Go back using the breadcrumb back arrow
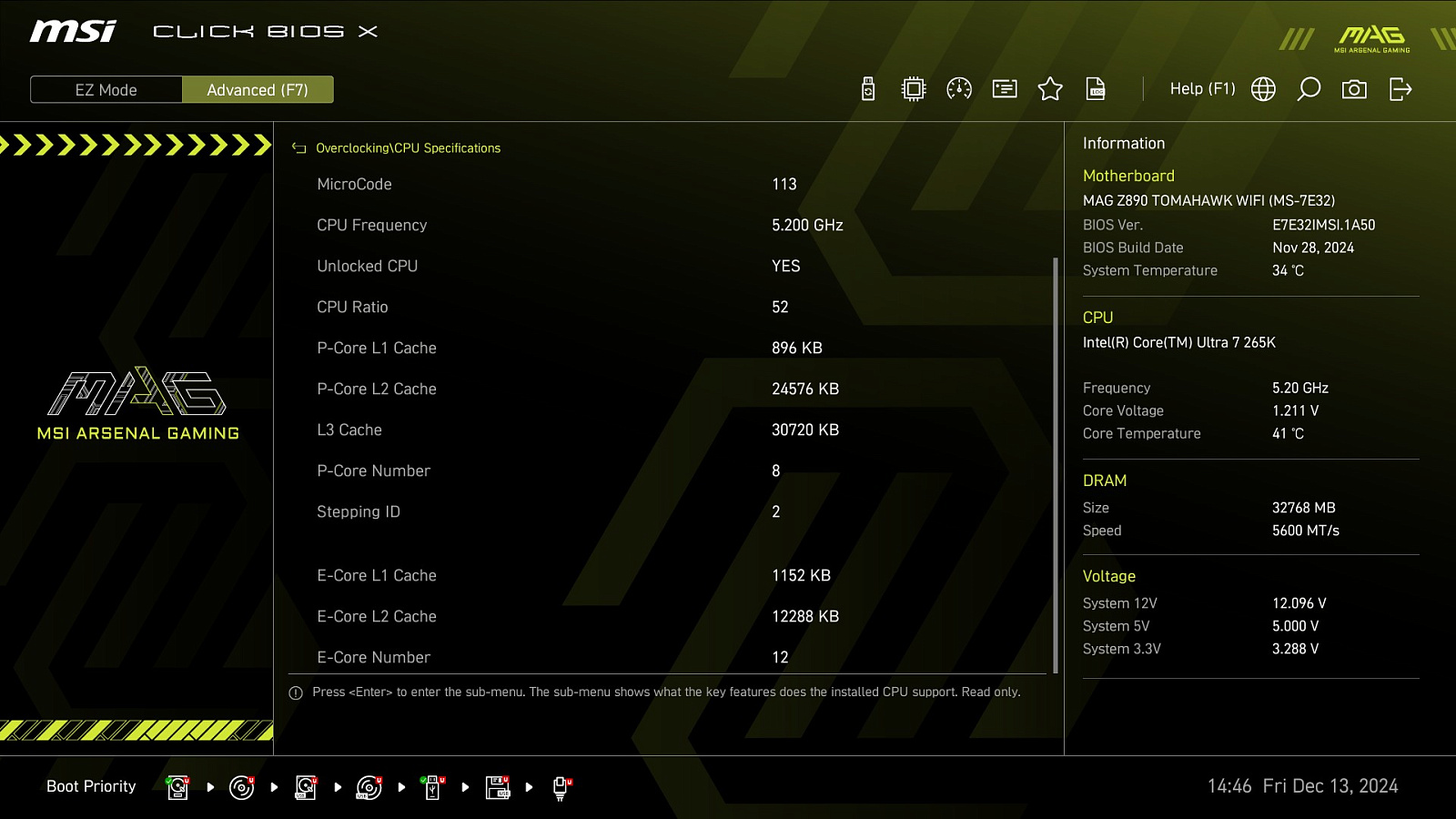This screenshot has width=1456, height=819. tap(298, 148)
